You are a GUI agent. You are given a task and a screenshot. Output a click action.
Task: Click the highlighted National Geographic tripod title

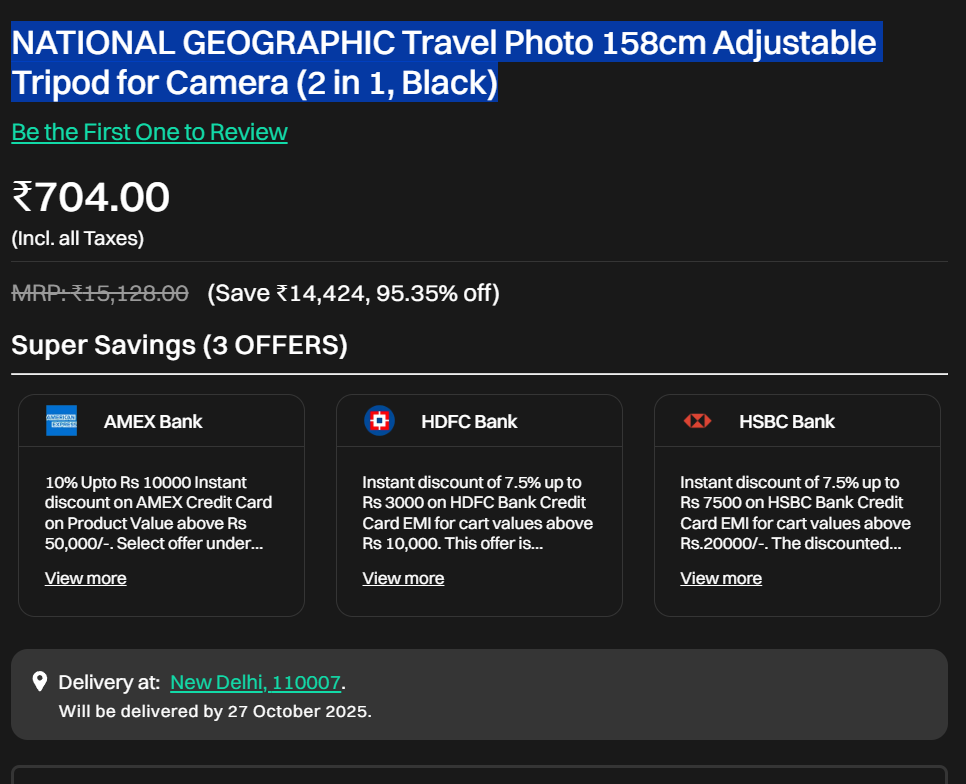(443, 62)
